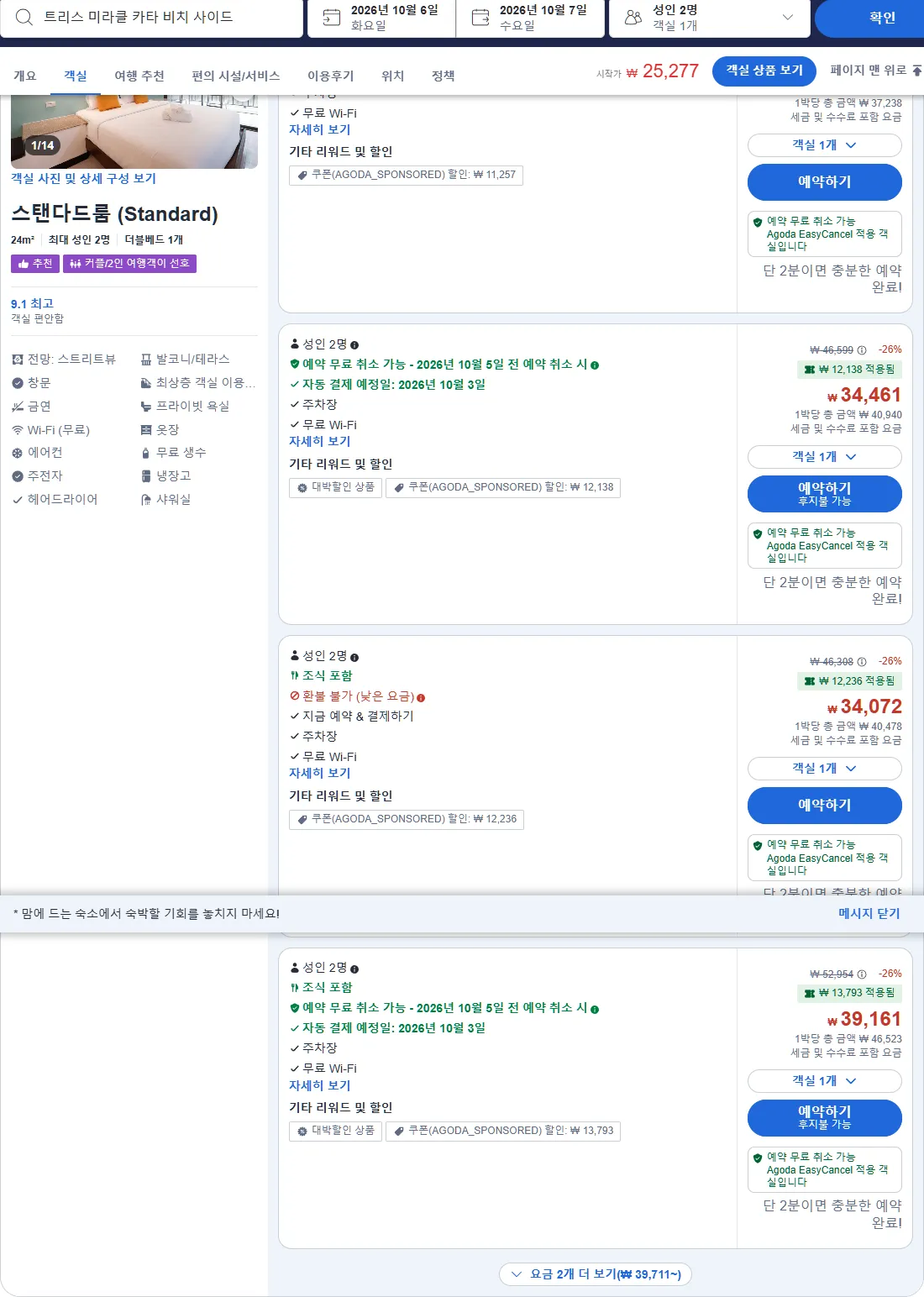Open the 이용후기 tab
This screenshot has height=1297, width=924.
pyautogui.click(x=330, y=76)
